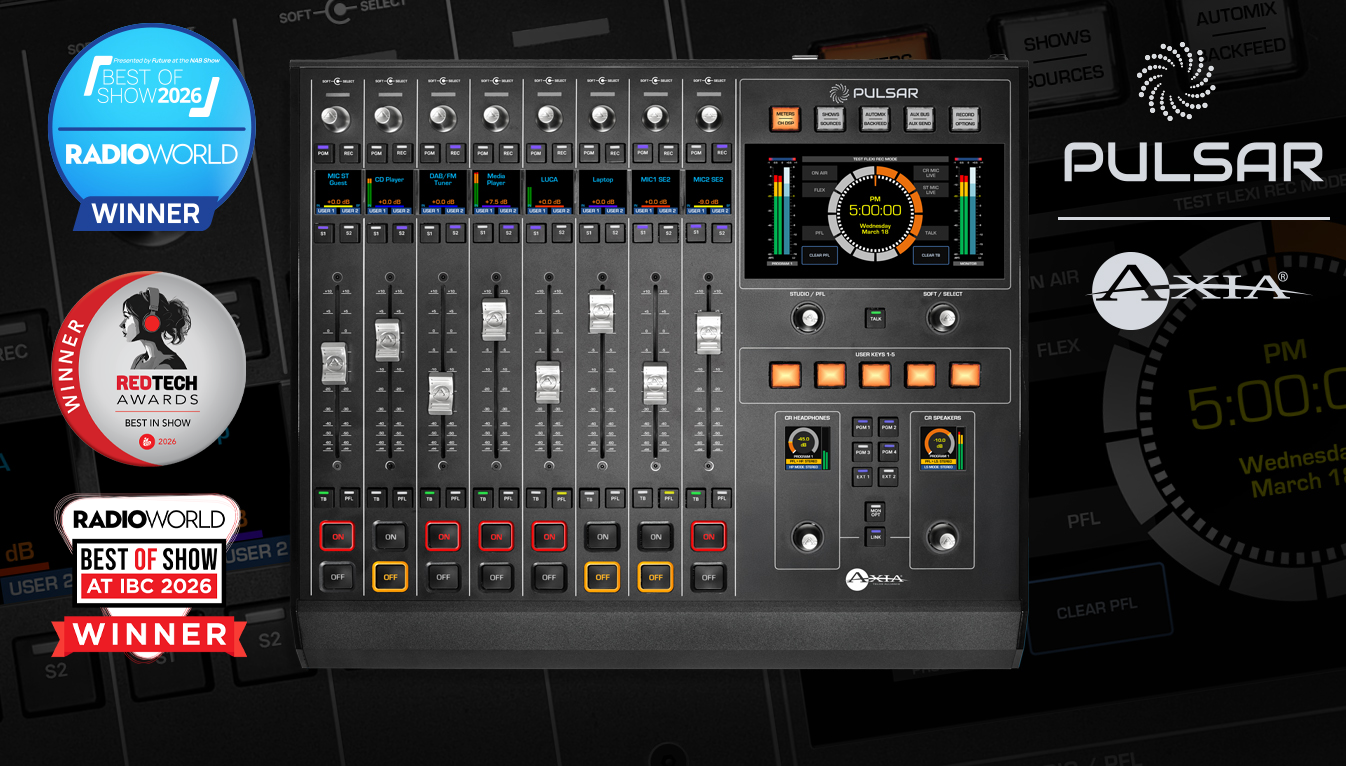Click the small Axia logo on the console
This screenshot has height=766, width=1346.
[x=875, y=578]
